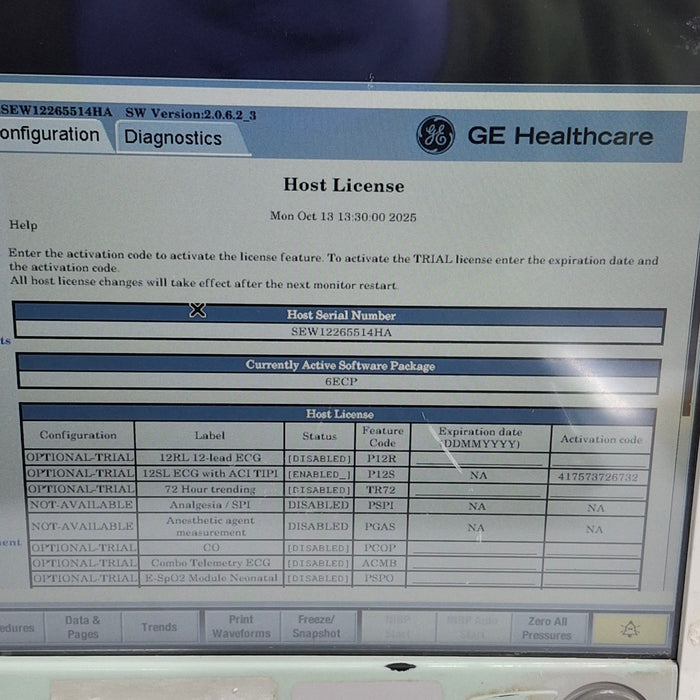Select the Analgesia / SPI label
Screen dimensions: 700x700
coord(210,504)
